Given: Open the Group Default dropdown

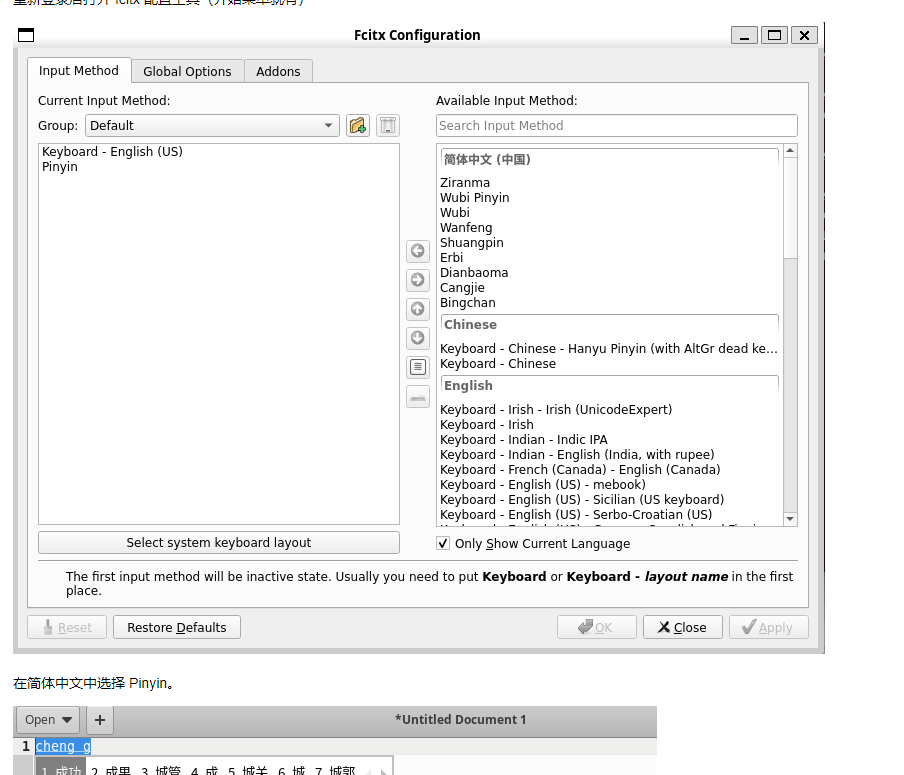Looking at the screenshot, I should (212, 125).
